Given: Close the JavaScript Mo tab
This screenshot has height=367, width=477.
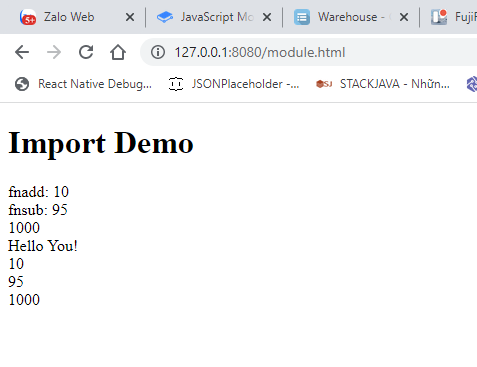Looking at the screenshot, I should click(267, 17).
